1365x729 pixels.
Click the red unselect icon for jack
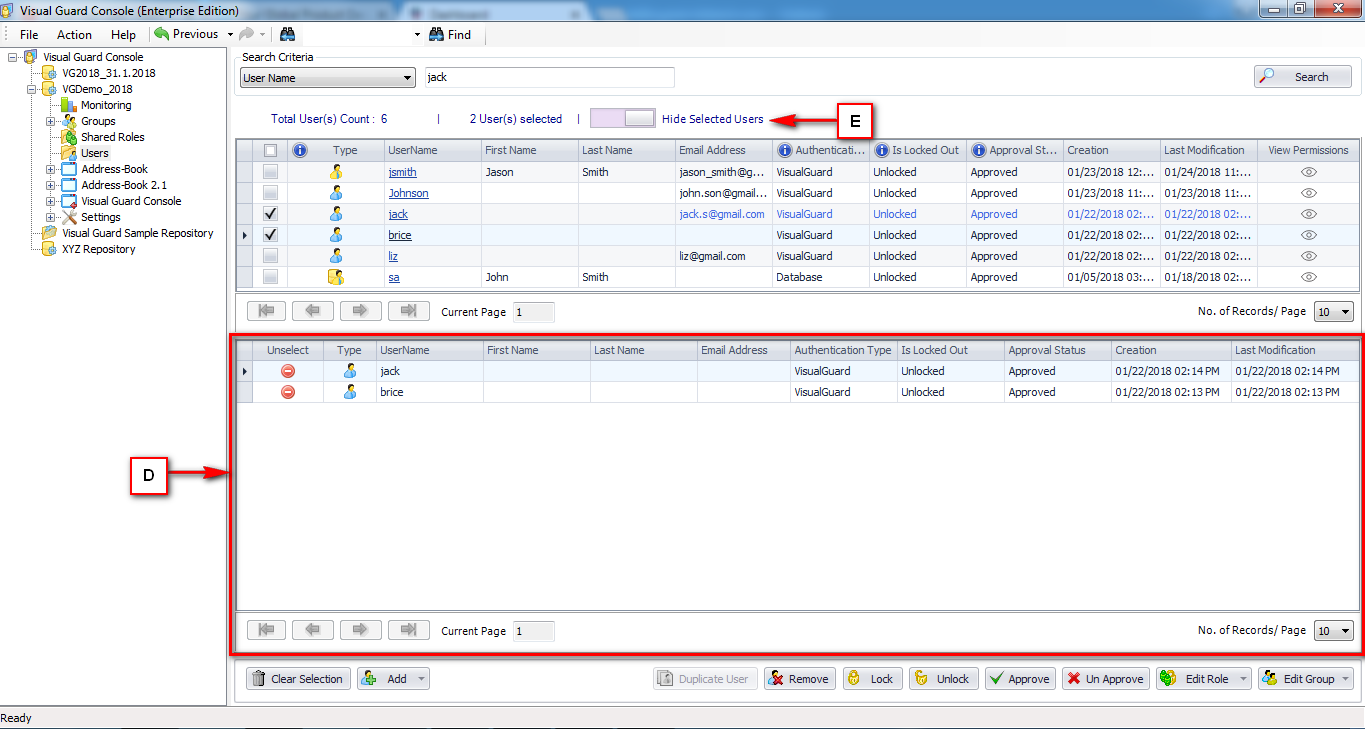click(x=288, y=371)
